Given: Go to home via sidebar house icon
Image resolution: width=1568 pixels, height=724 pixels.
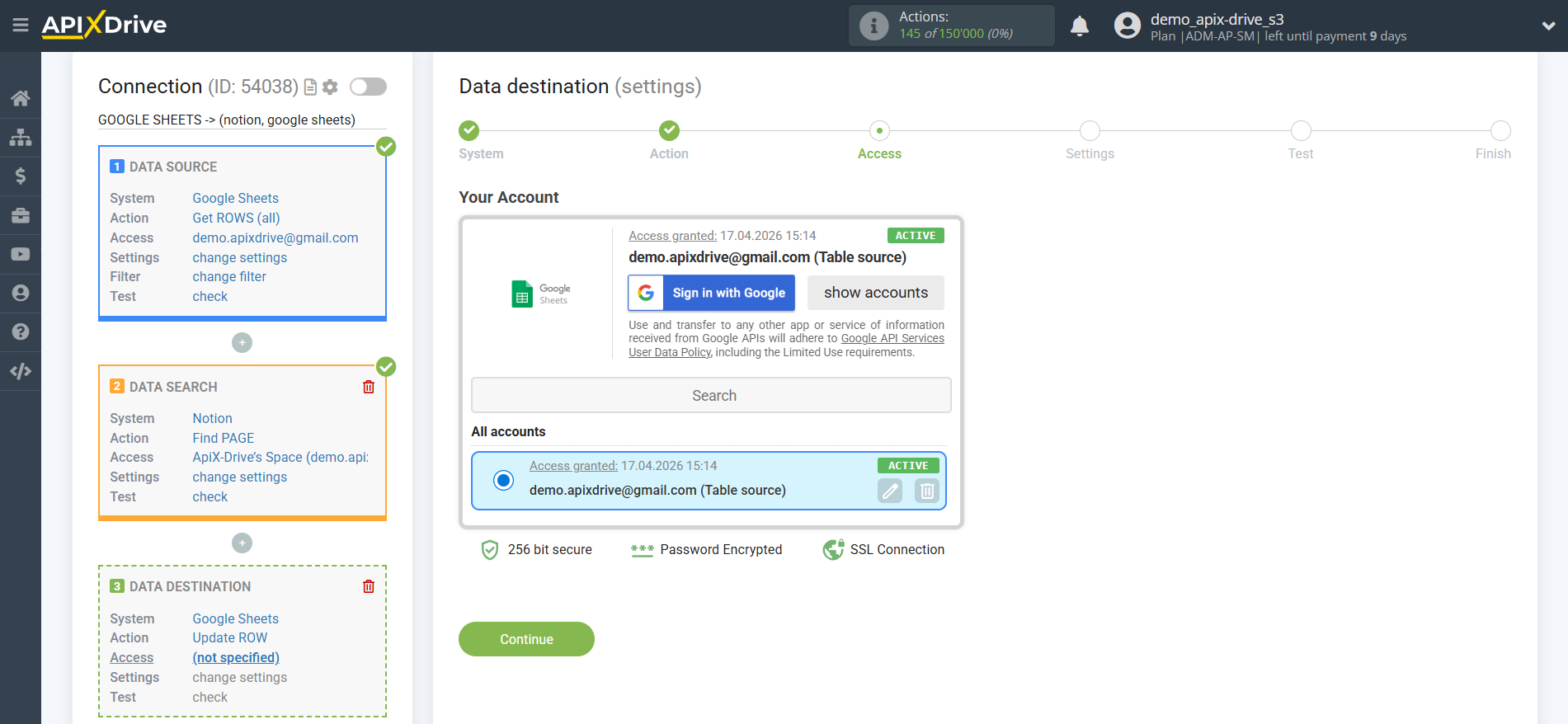Looking at the screenshot, I should pos(21,98).
